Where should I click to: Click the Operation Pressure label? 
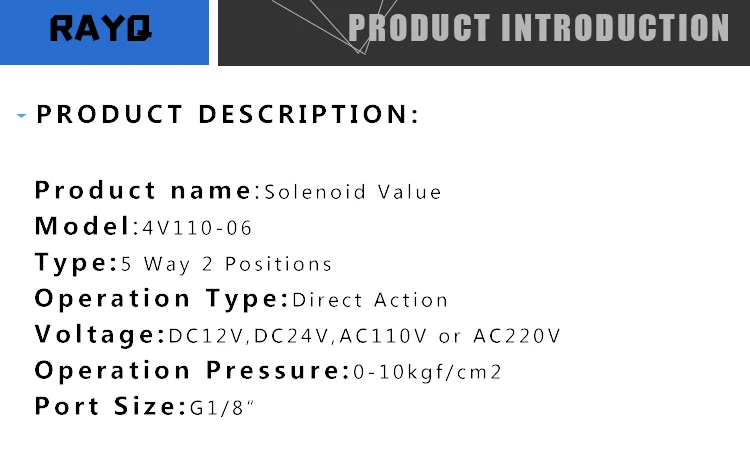192,370
